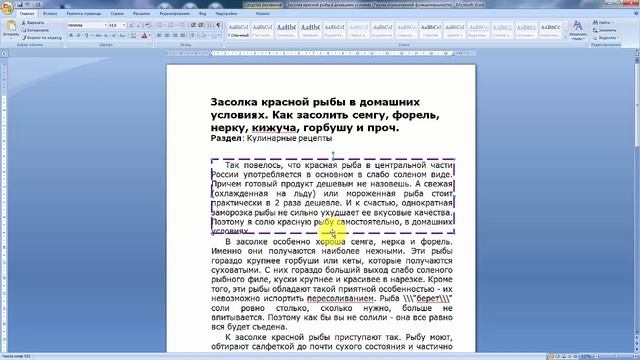Image resolution: width=640 pixels, height=360 pixels.
Task: Justify the paragraph text
Action: point(182,36)
